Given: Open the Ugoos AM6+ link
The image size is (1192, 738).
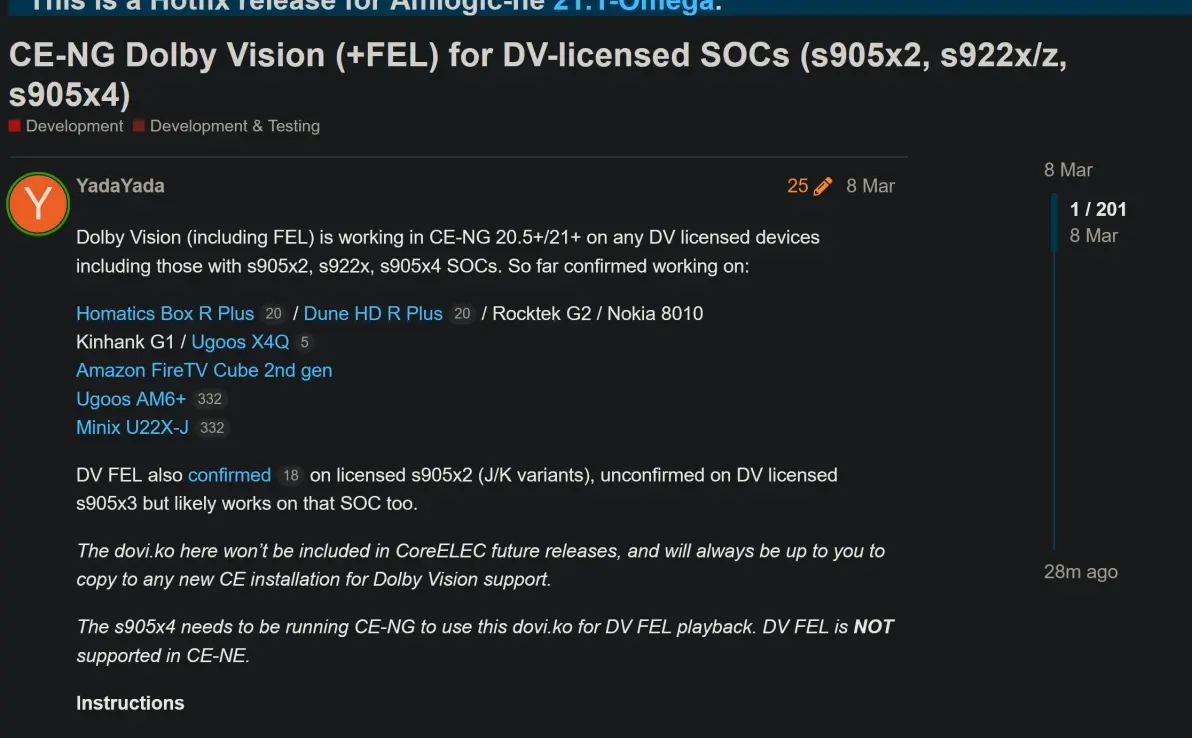Looking at the screenshot, I should point(131,399).
